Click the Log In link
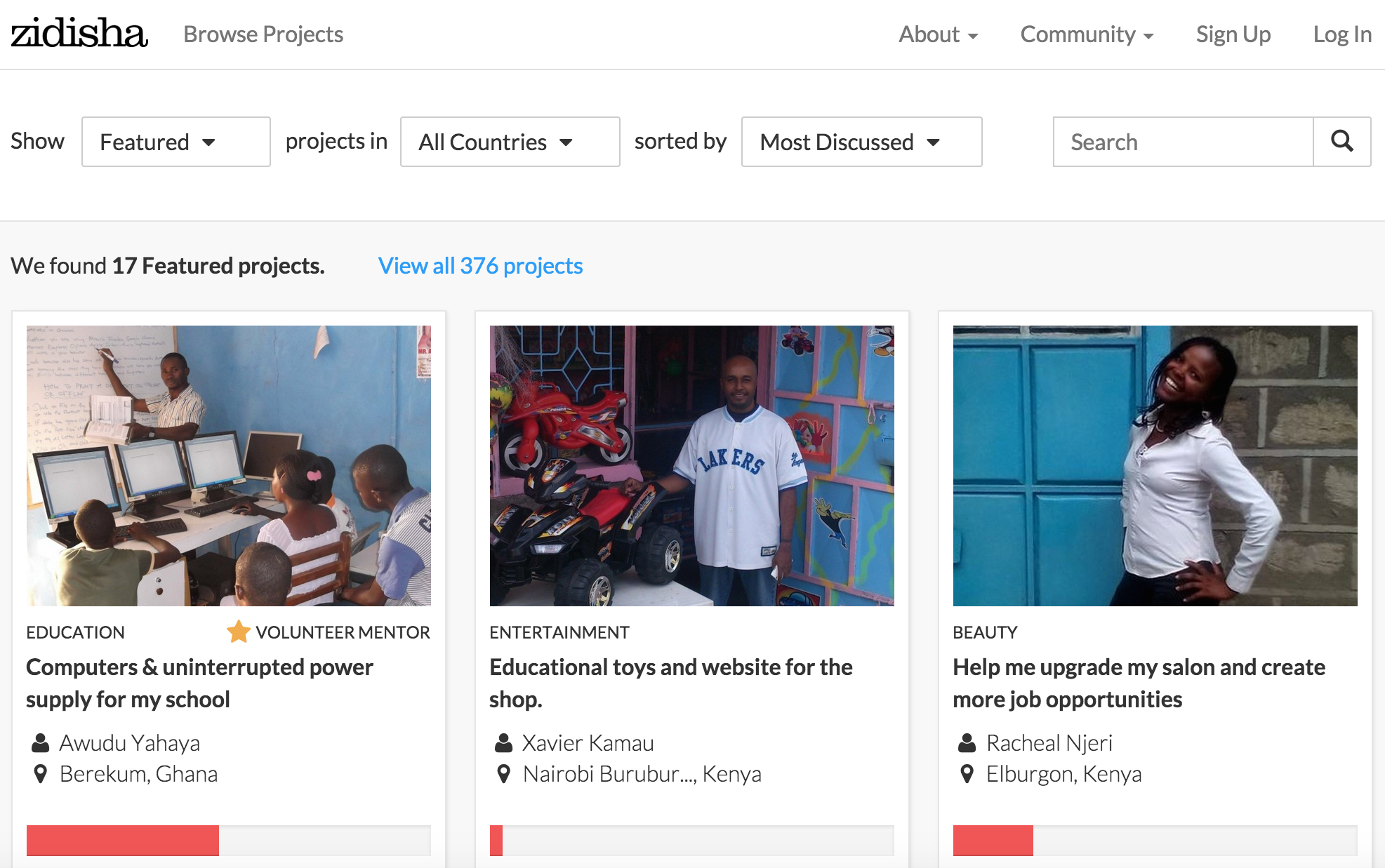This screenshot has width=1385, height=868. (1341, 34)
